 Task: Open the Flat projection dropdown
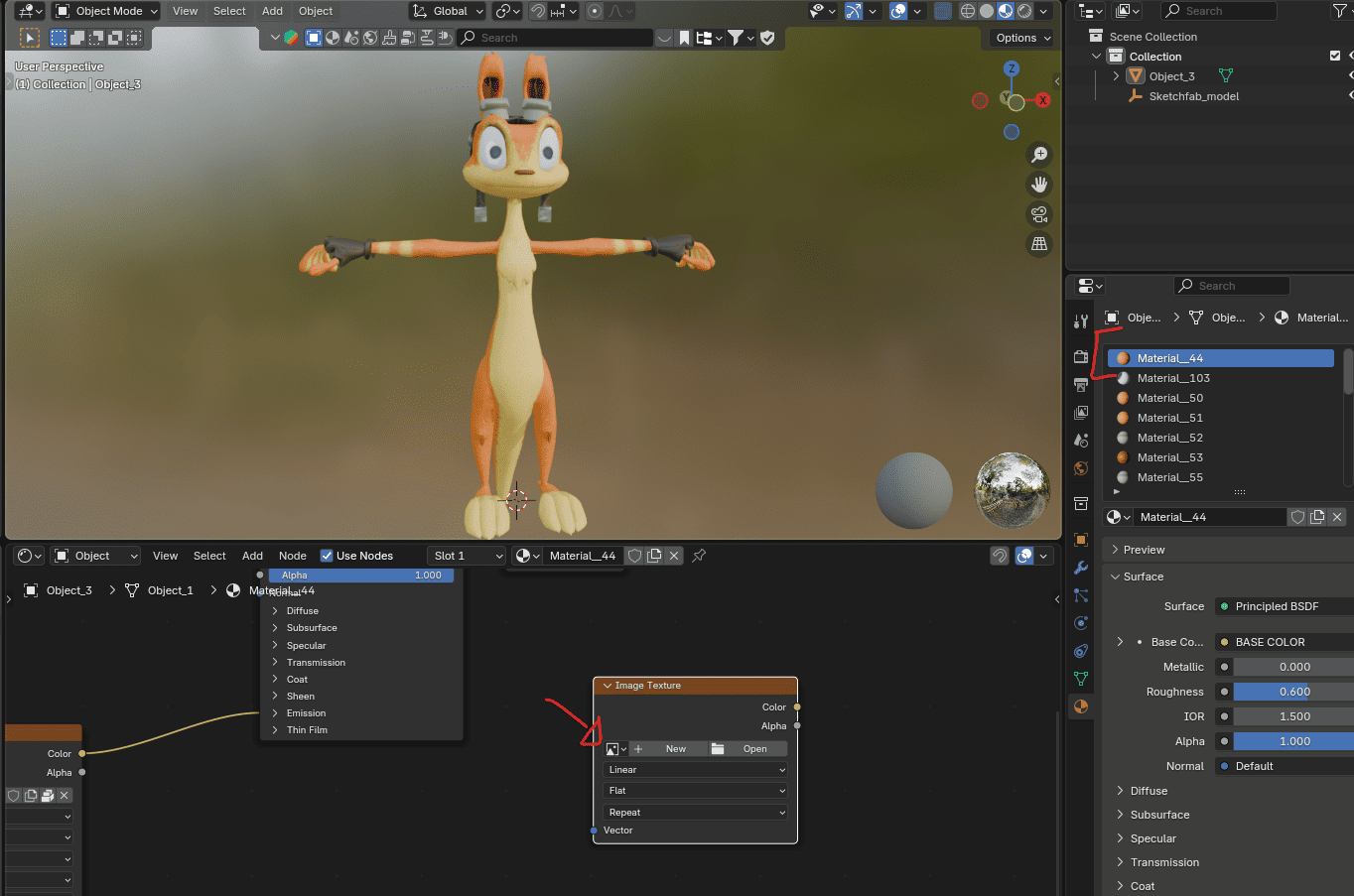point(695,791)
